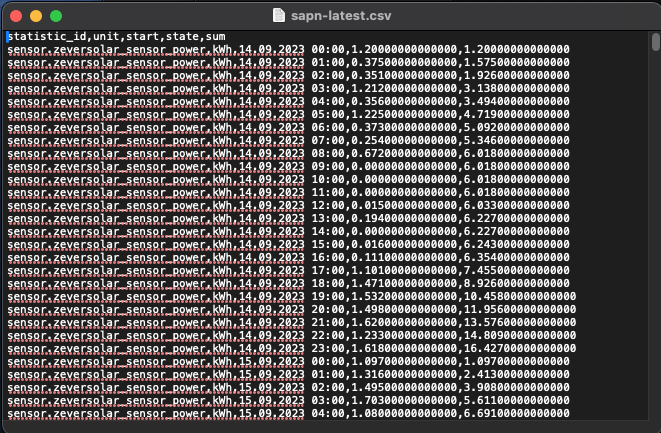The height and width of the screenshot is (433, 661).
Task: Click the row for 14.09.2023 20:00
Action: pos(292,309)
